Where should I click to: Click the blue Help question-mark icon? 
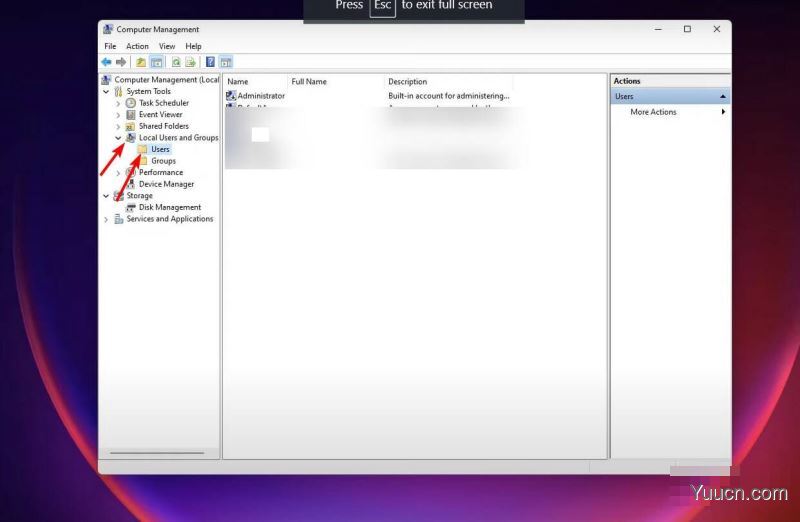pos(210,62)
